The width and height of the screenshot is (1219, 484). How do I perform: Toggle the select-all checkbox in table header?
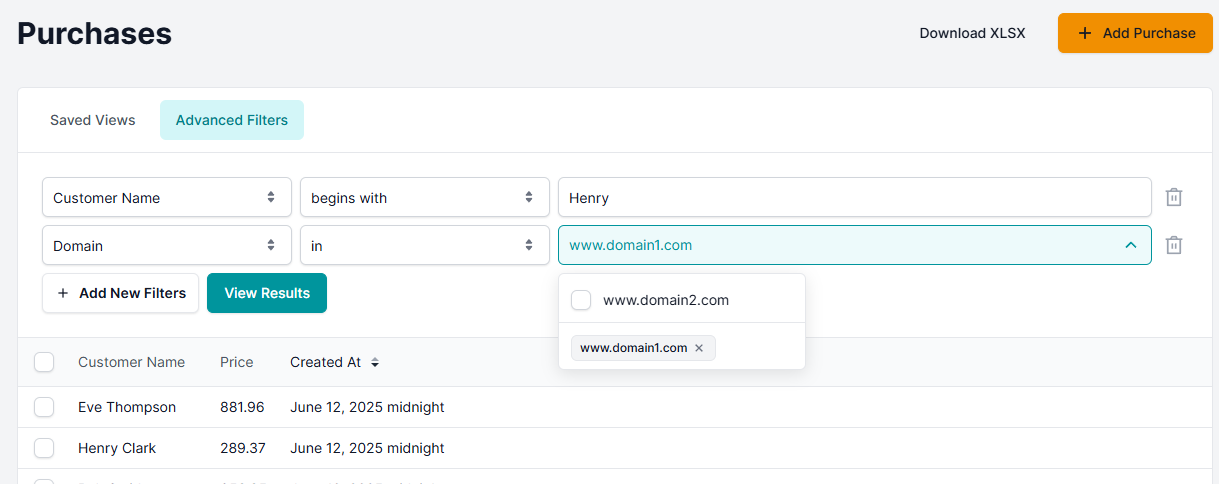[44, 362]
